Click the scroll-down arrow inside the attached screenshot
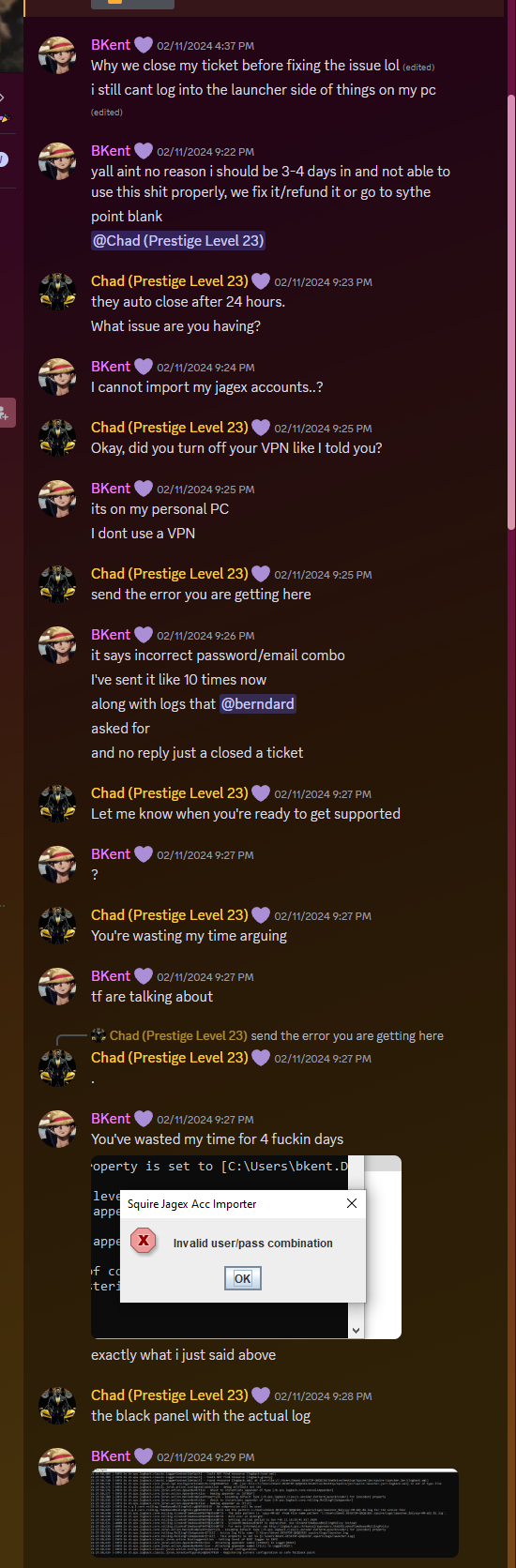Image resolution: width=516 pixels, height=1568 pixels. click(356, 1330)
